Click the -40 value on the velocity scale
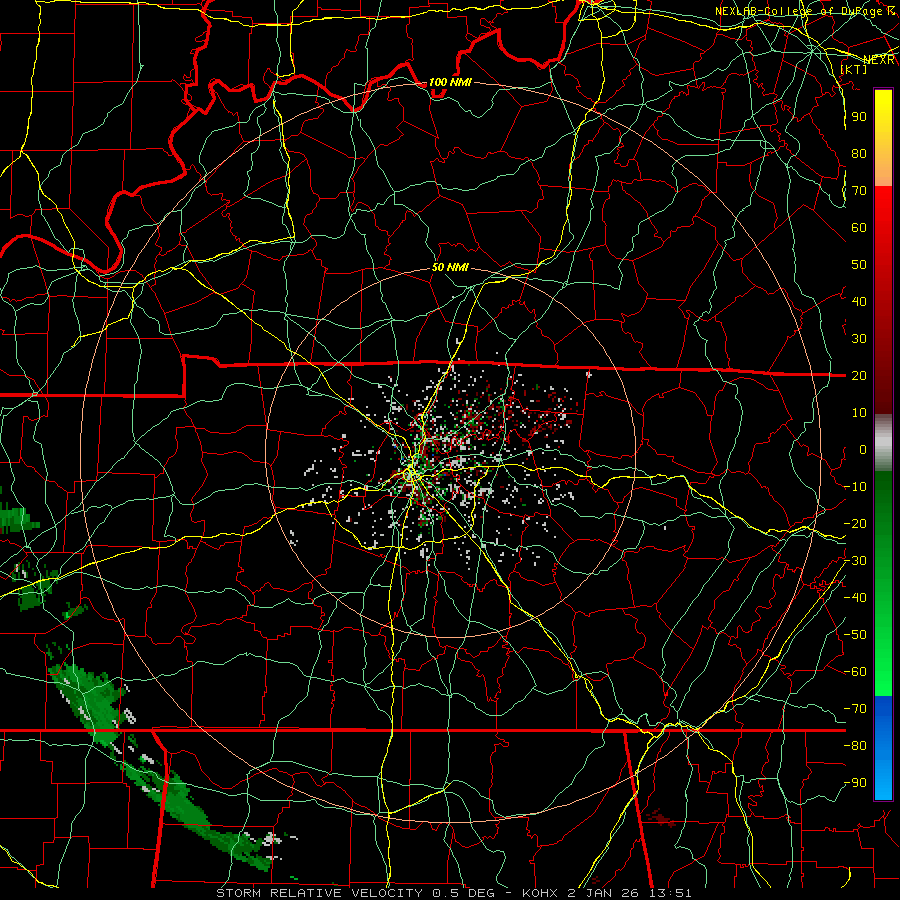 855,598
